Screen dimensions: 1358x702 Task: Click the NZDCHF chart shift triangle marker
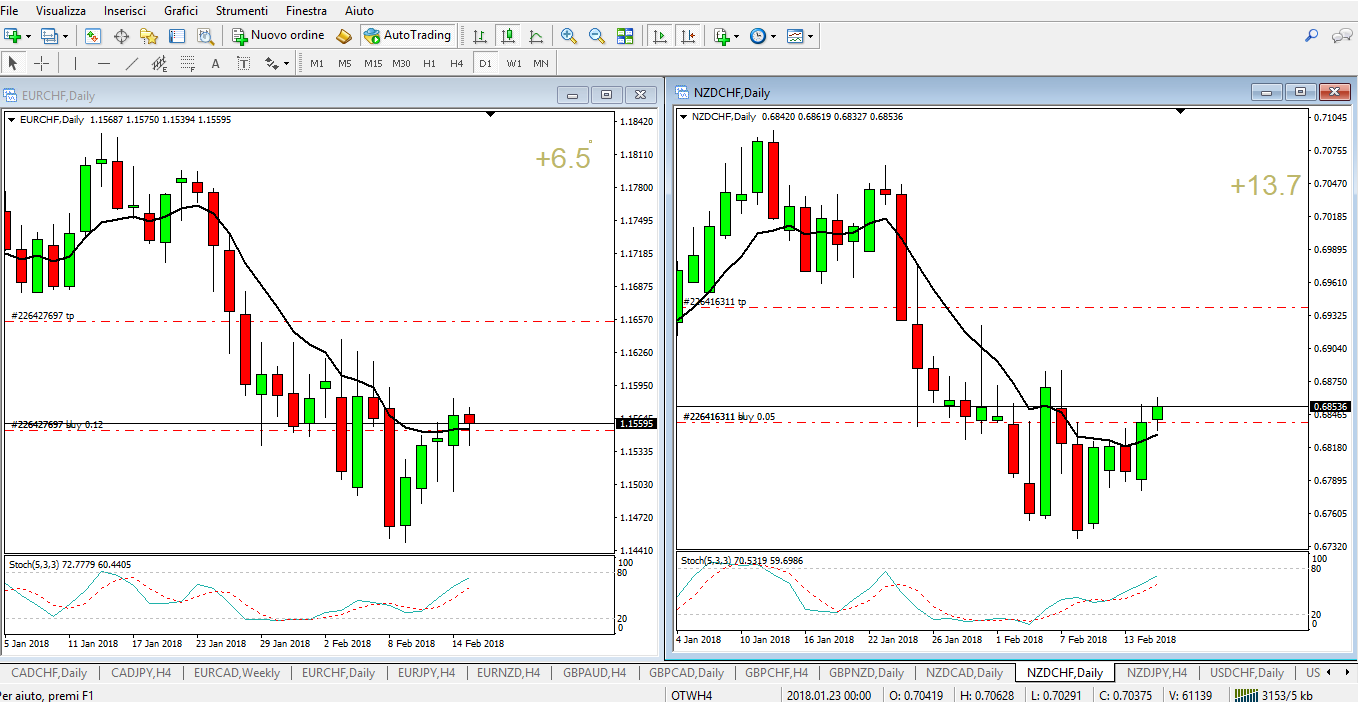coord(1181,111)
